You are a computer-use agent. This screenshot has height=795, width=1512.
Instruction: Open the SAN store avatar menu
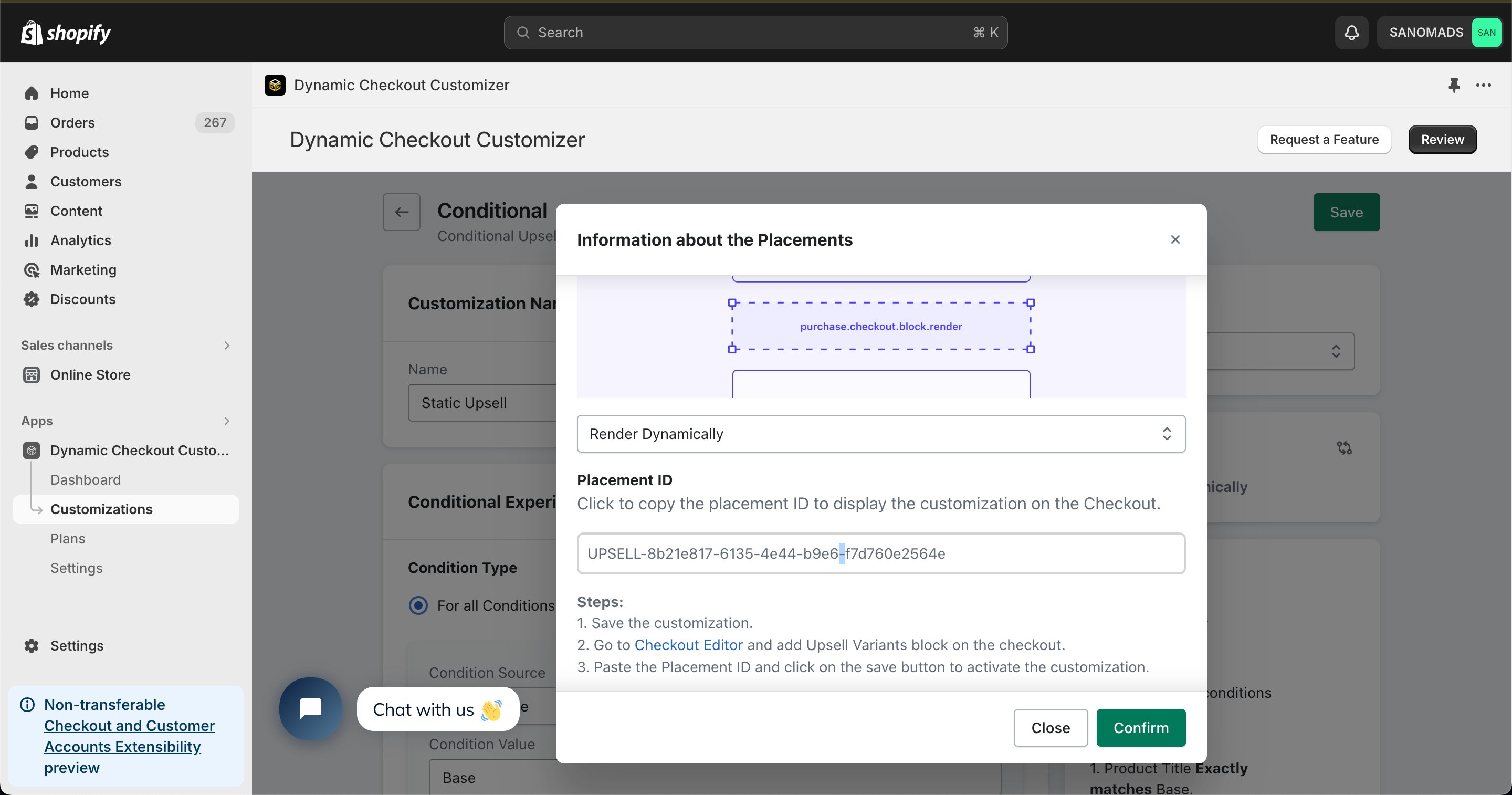click(1486, 32)
